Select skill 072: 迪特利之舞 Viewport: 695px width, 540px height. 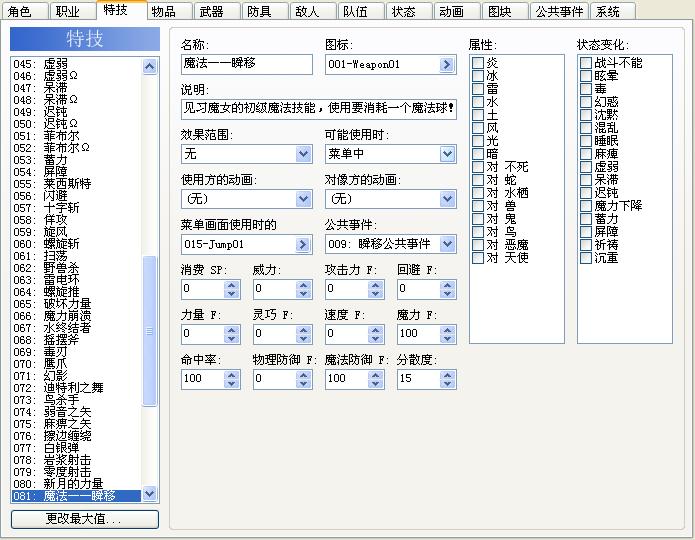coord(75,388)
